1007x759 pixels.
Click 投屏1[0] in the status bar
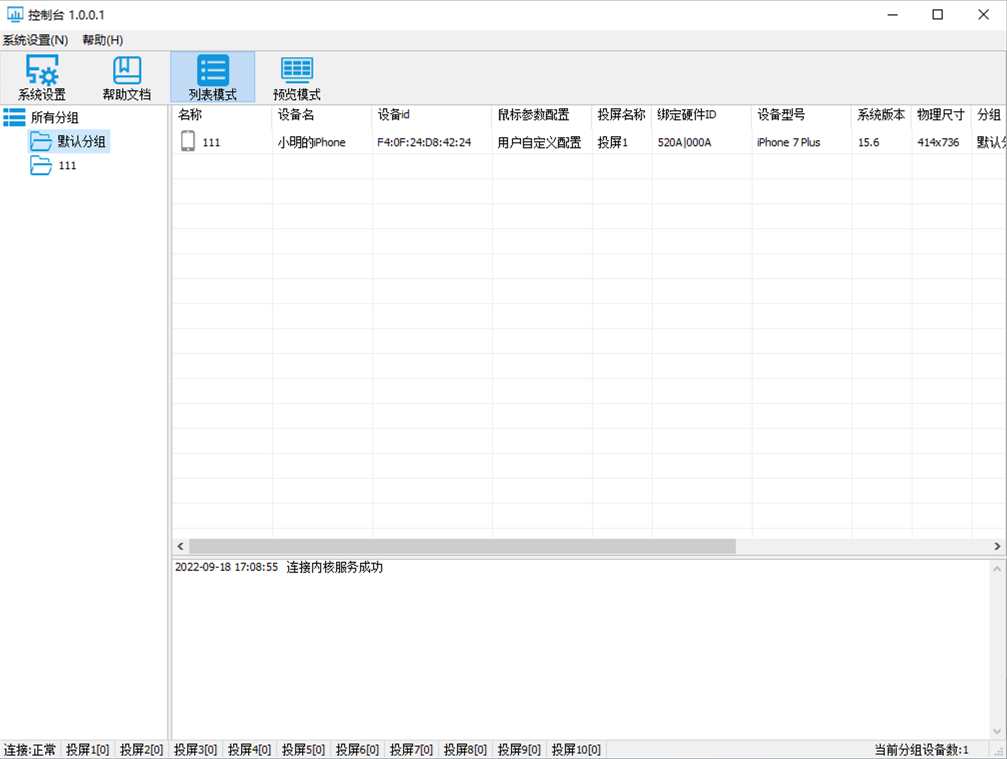point(88,750)
